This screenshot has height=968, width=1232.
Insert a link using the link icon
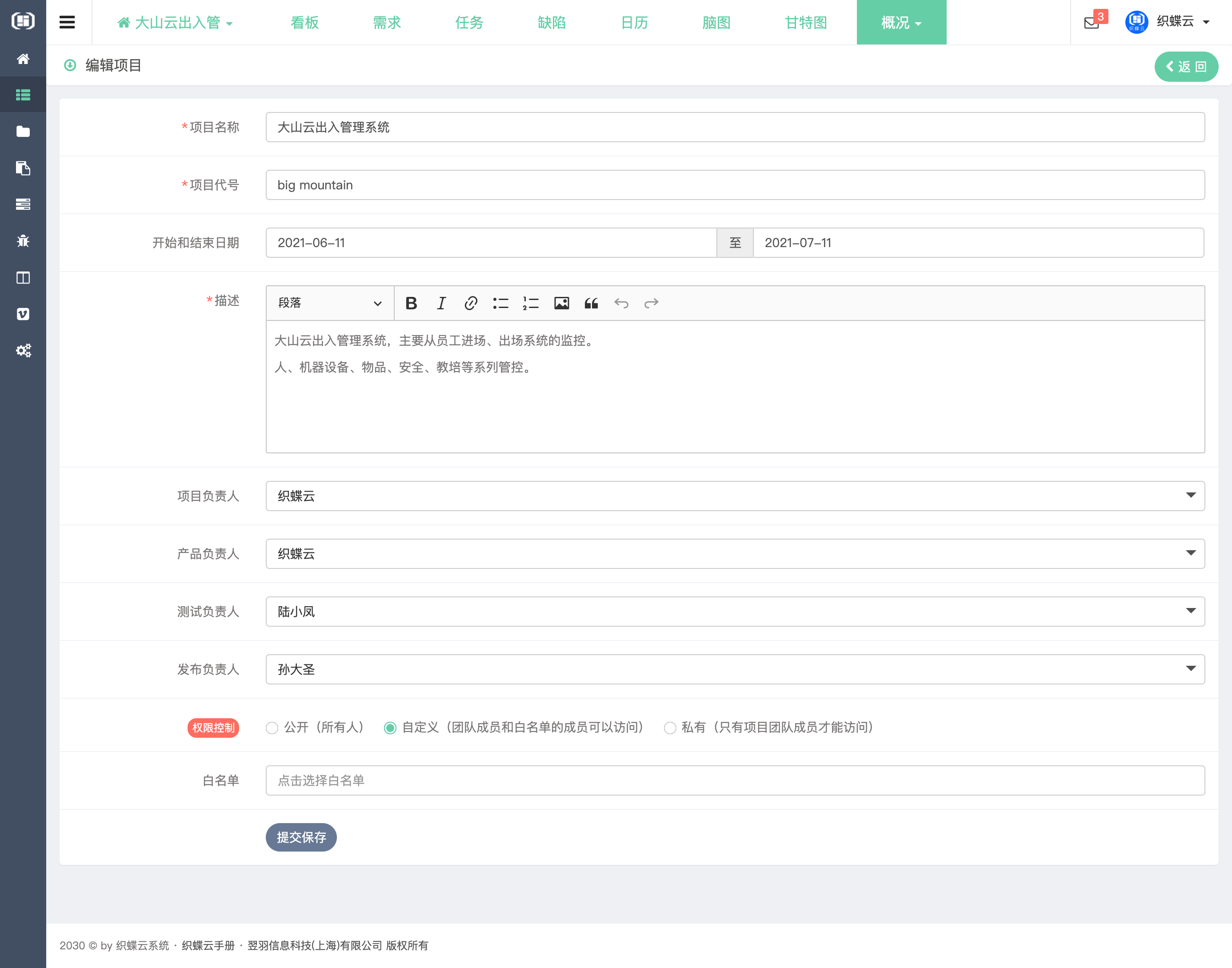pos(470,303)
